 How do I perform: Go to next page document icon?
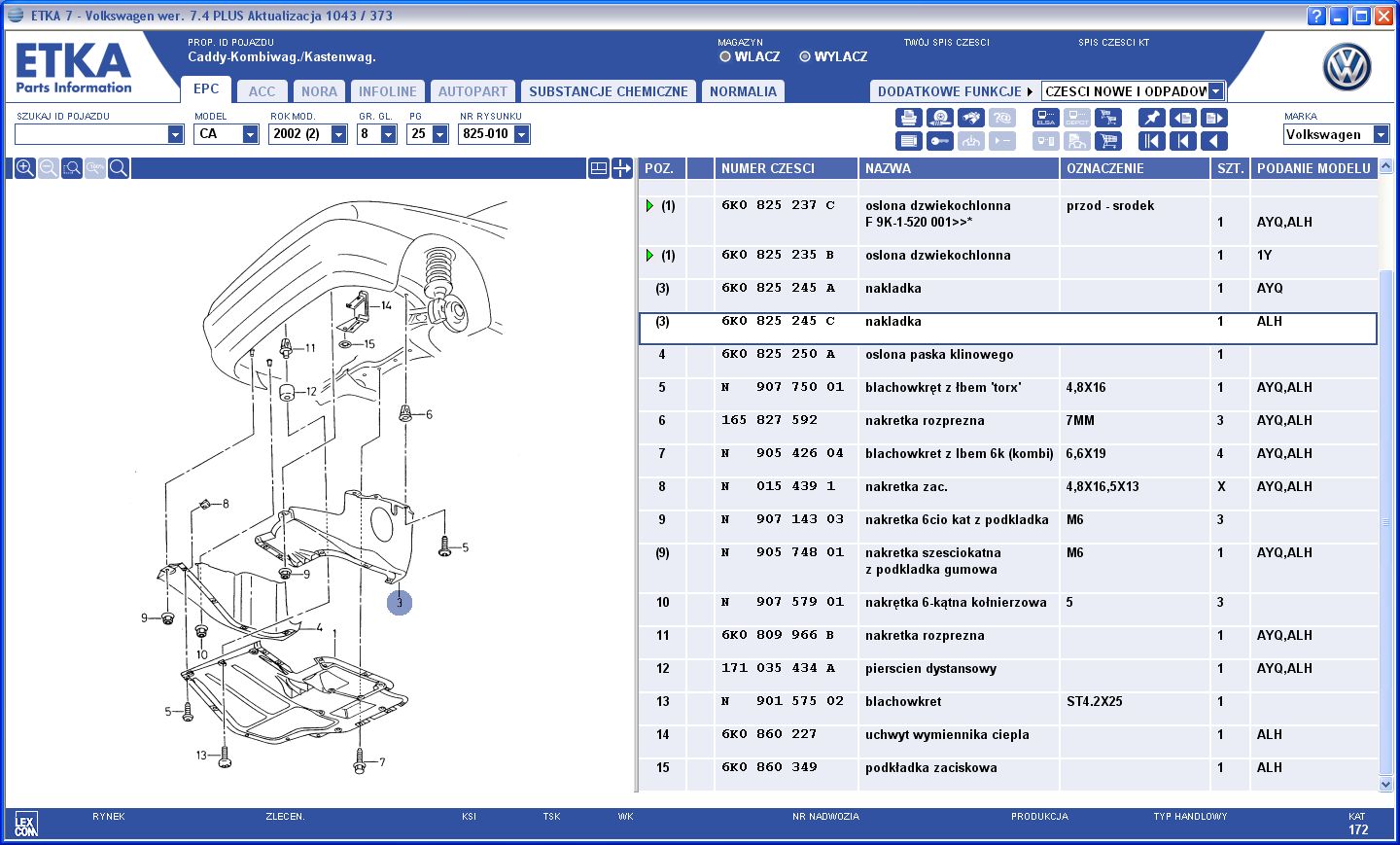(1214, 118)
